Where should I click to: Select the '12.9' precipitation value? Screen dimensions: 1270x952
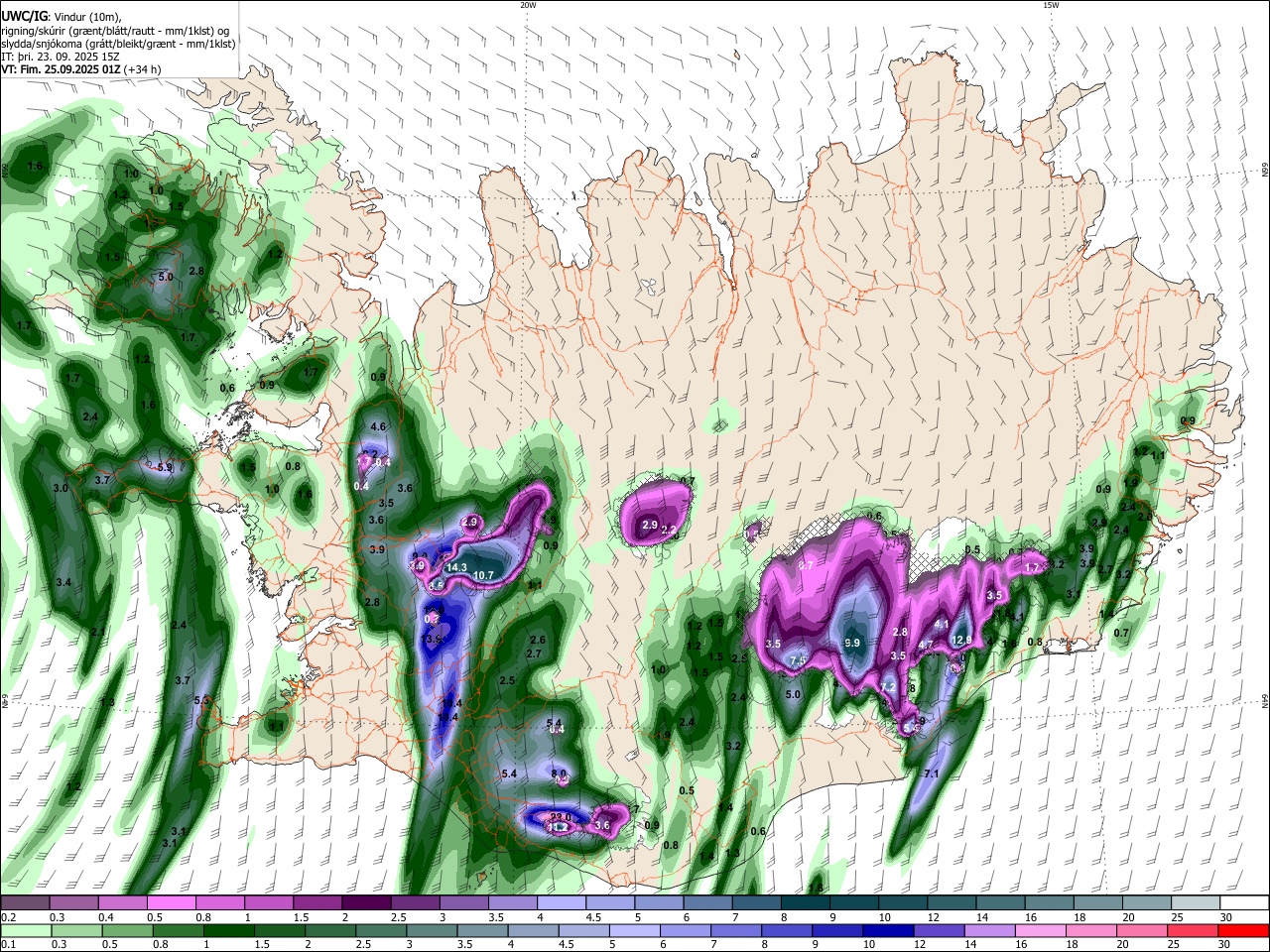point(961,641)
